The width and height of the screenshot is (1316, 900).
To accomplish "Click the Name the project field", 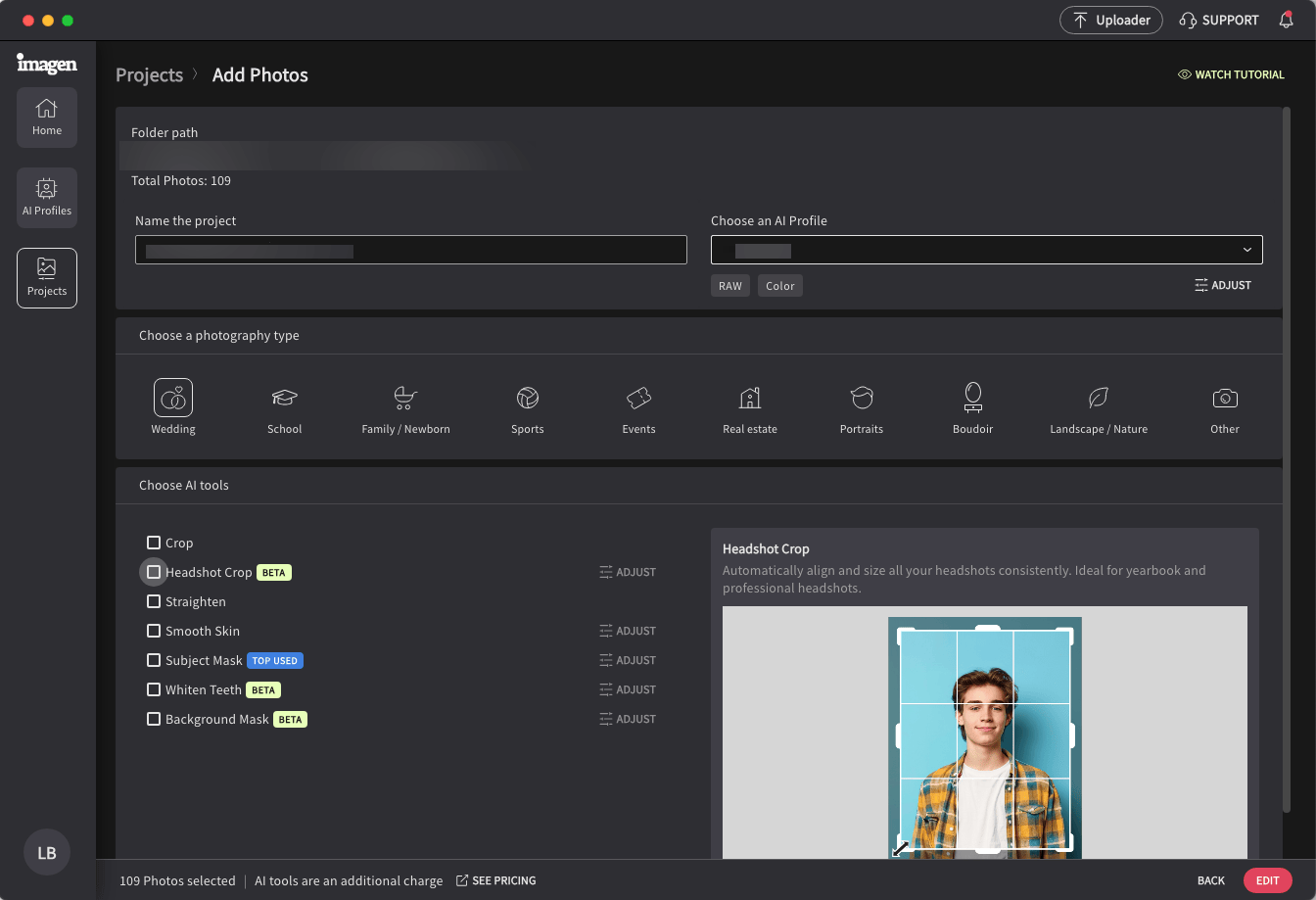I will pos(411,250).
